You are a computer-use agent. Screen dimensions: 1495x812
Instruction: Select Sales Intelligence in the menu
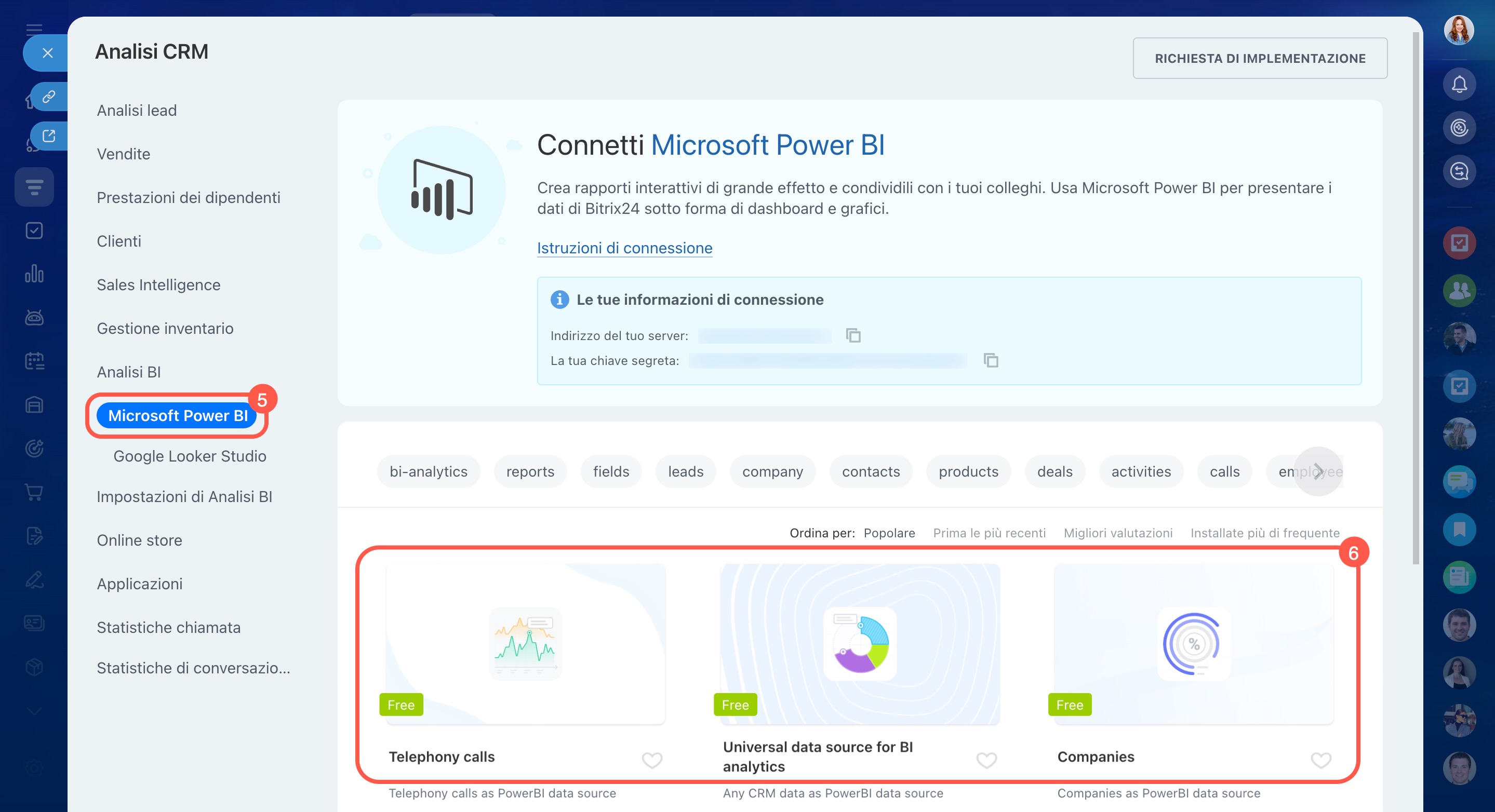pos(158,285)
